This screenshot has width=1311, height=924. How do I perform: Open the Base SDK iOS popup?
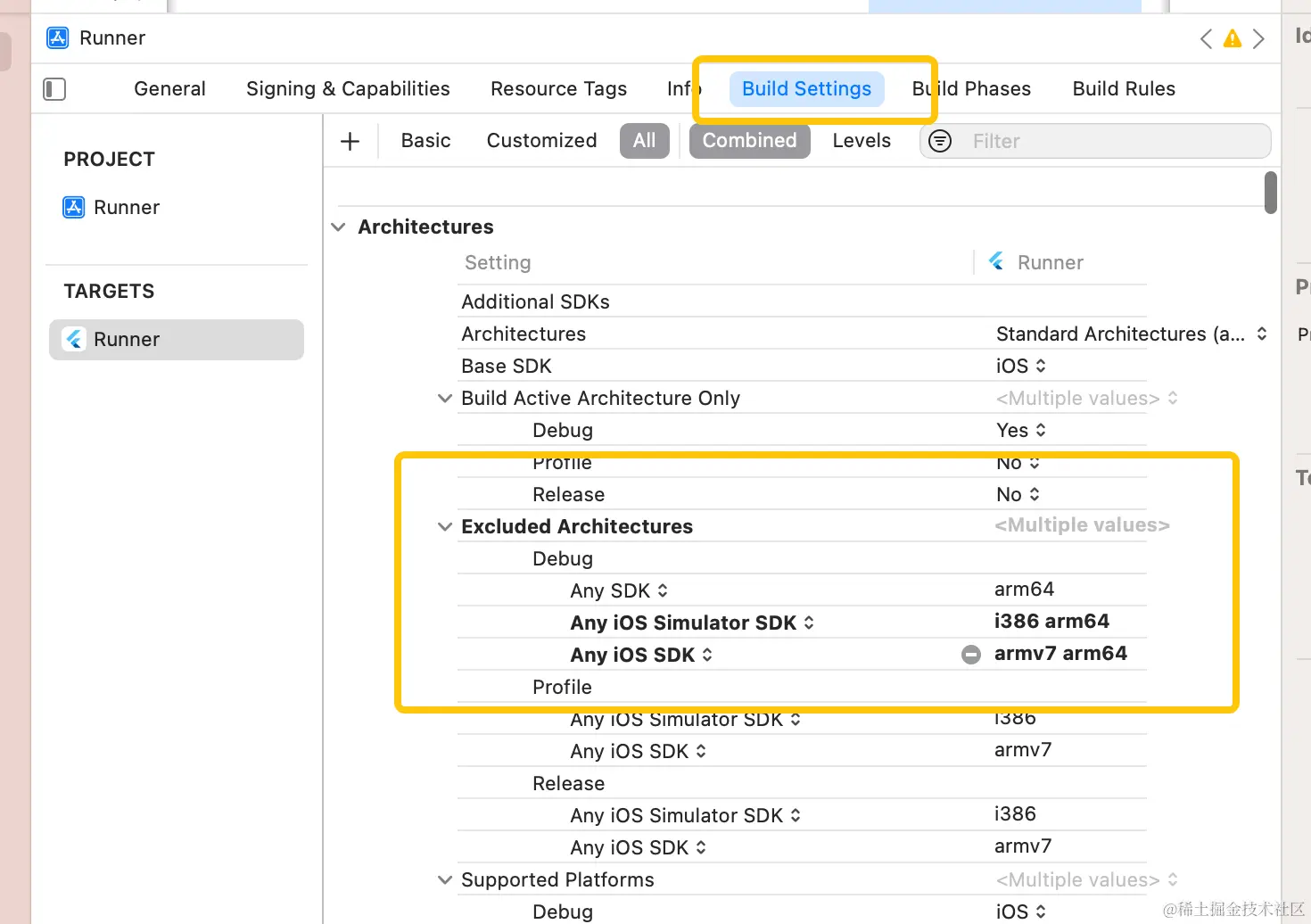[x=1021, y=366]
